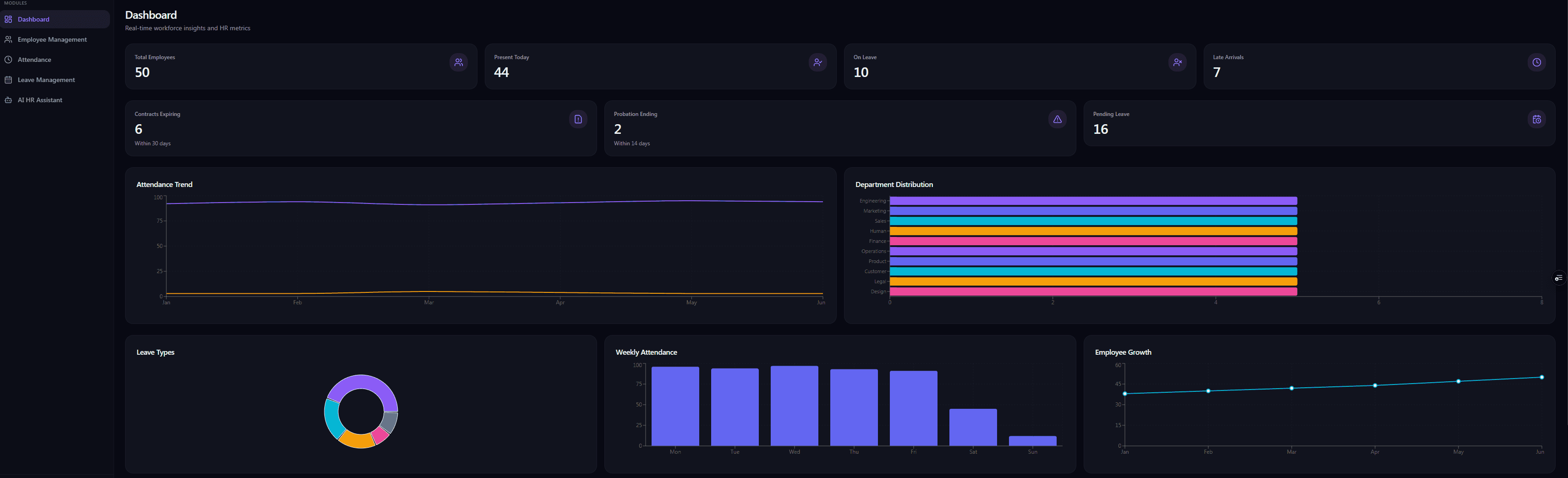Image resolution: width=1568 pixels, height=478 pixels.
Task: Click the Total Employees value 50
Action: pos(142,72)
